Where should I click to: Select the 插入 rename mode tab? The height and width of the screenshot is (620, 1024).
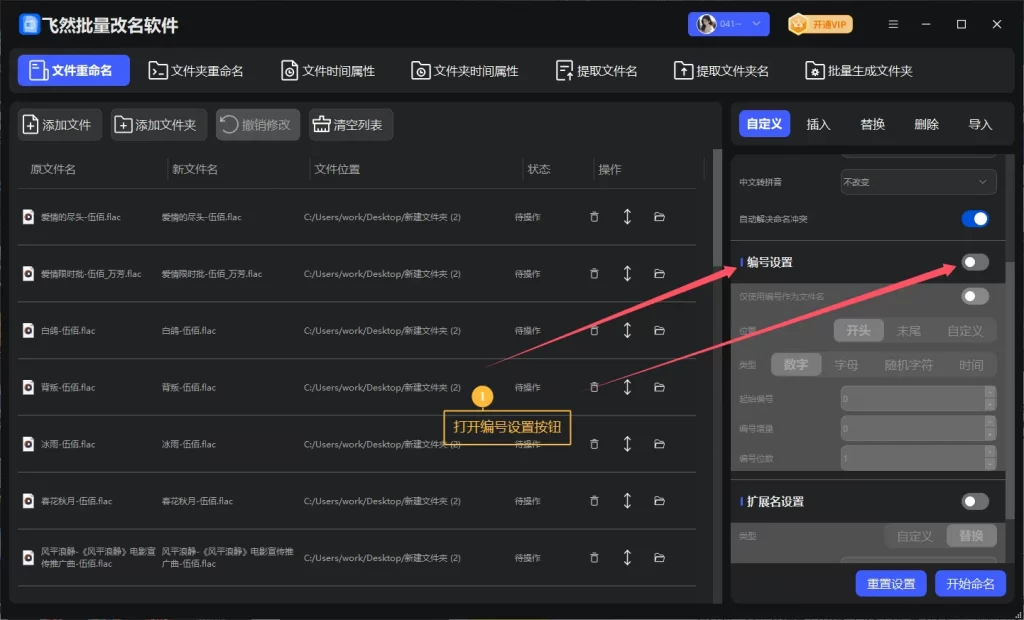[x=818, y=124]
